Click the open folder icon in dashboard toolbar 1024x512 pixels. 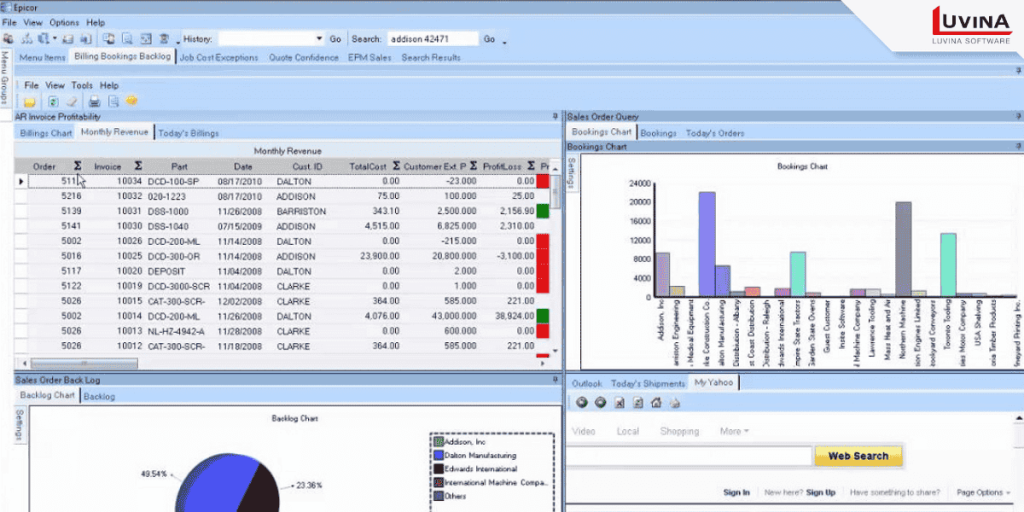29,101
